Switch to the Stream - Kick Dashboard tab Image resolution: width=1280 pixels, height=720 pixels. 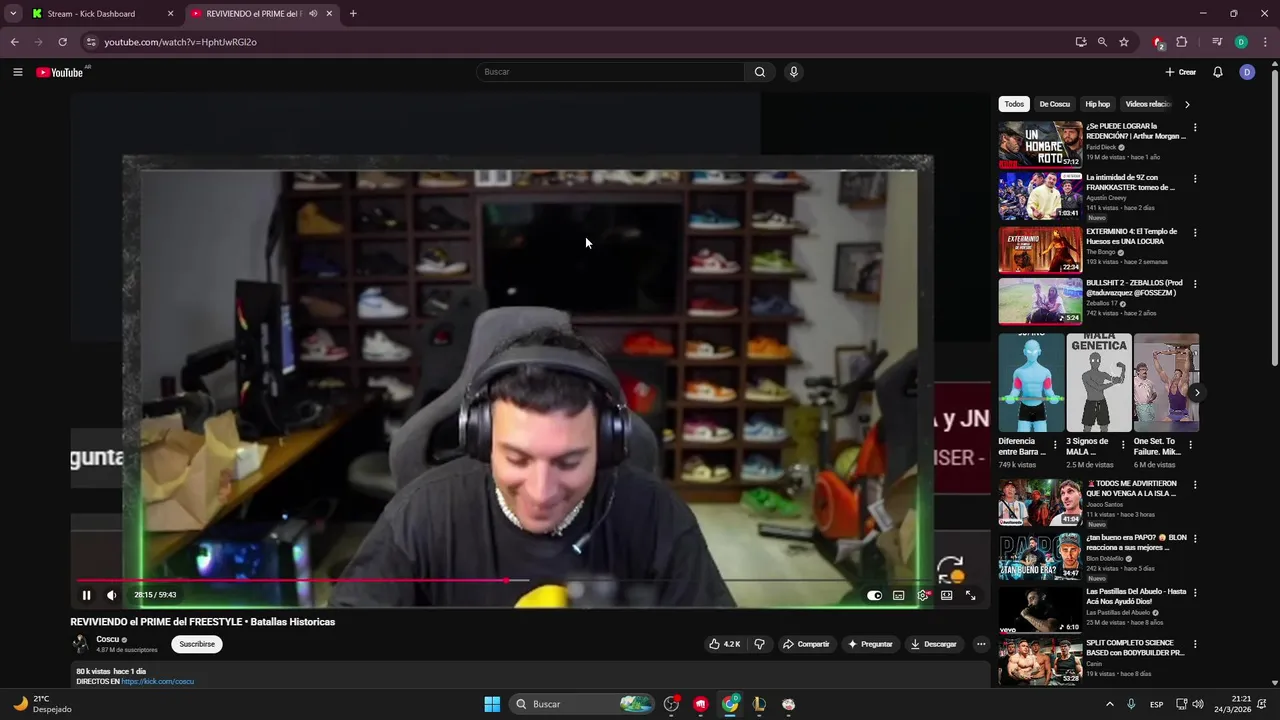103,14
